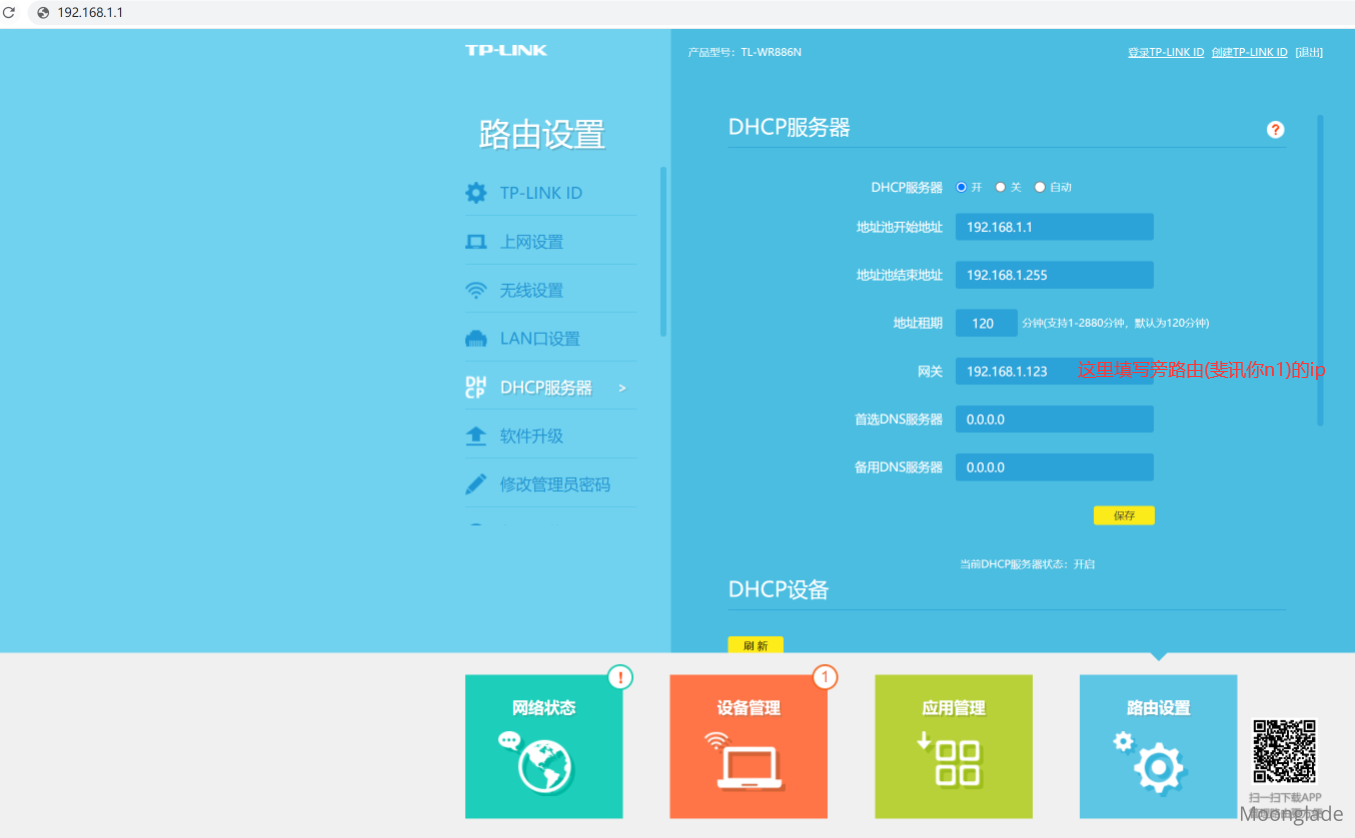Choose the 自动 DHCP server radio option
The width and height of the screenshot is (1355, 838).
pos(1040,187)
